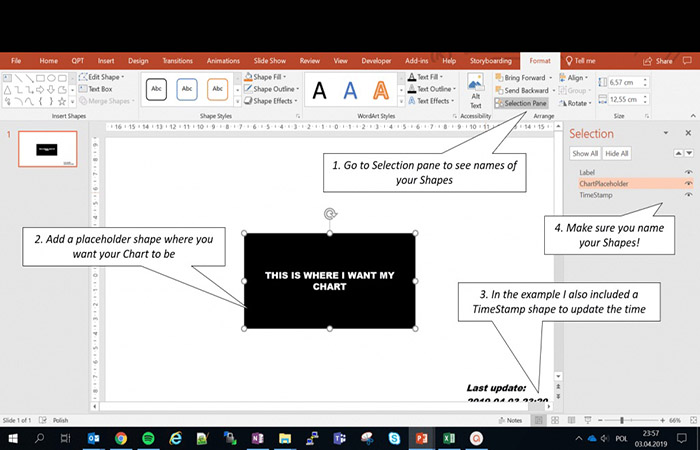Open Shape Effects dropdown

tap(271, 101)
